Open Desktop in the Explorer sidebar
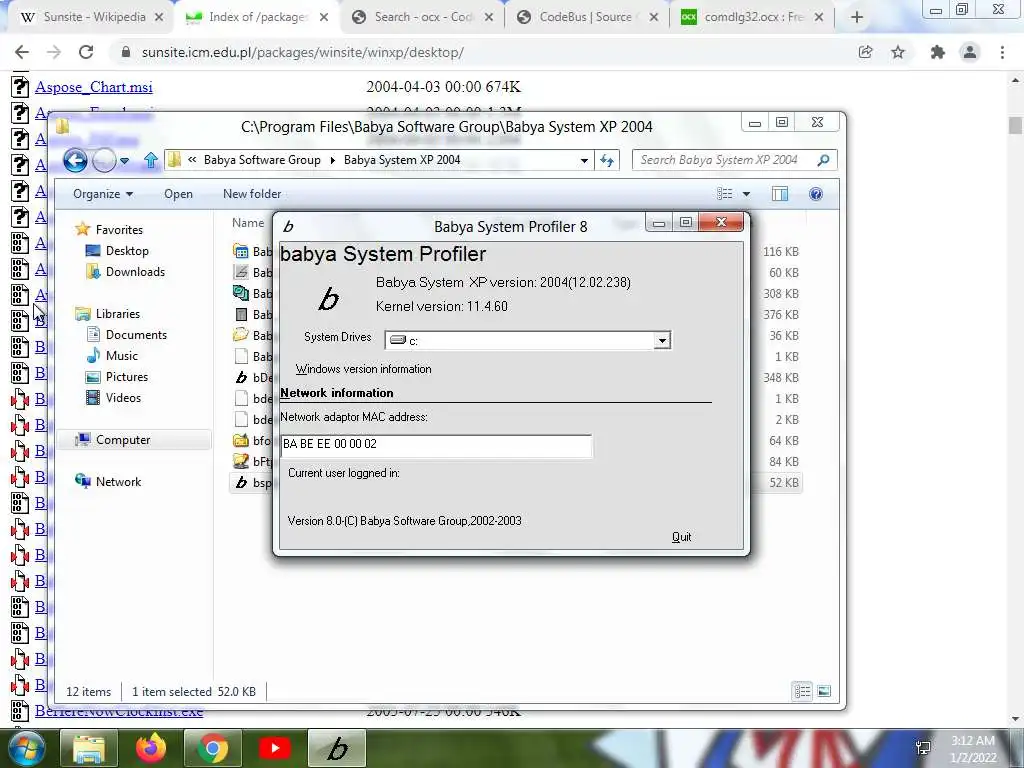Image resolution: width=1024 pixels, height=768 pixels. pos(127,251)
